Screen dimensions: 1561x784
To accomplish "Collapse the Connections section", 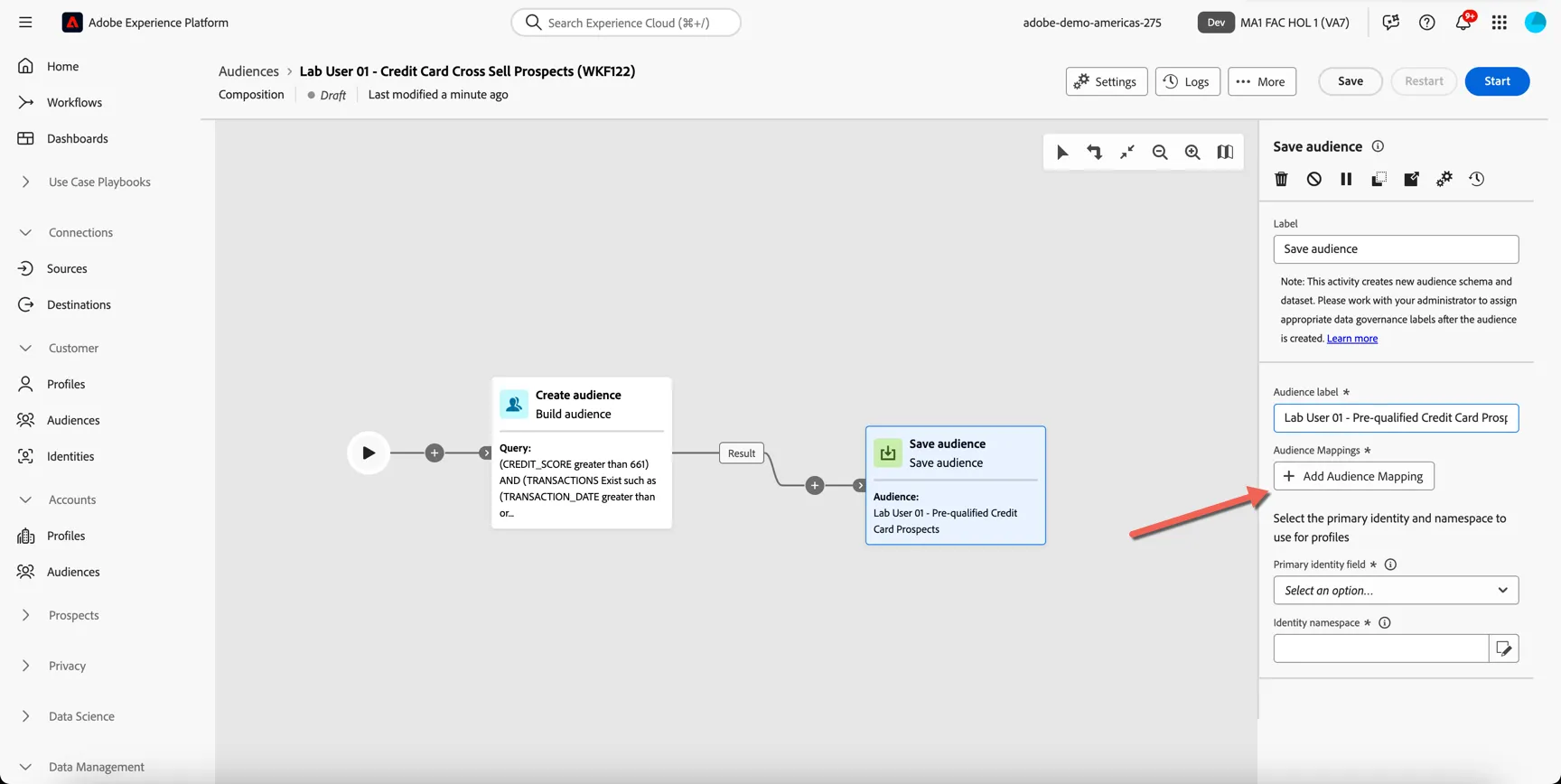I will 25,232.
